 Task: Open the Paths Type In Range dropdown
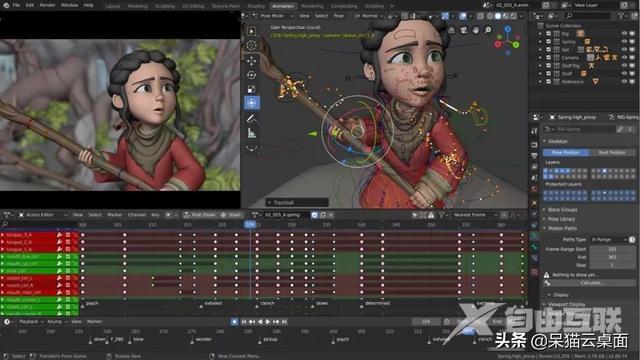tap(609, 240)
